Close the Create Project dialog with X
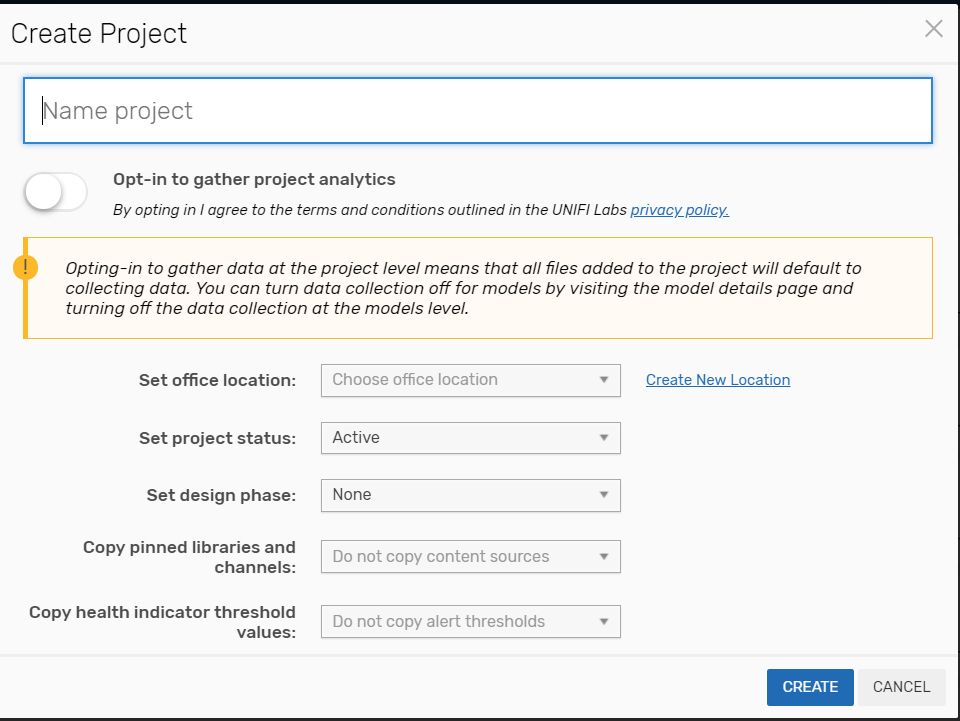This screenshot has width=960, height=721. [934, 29]
